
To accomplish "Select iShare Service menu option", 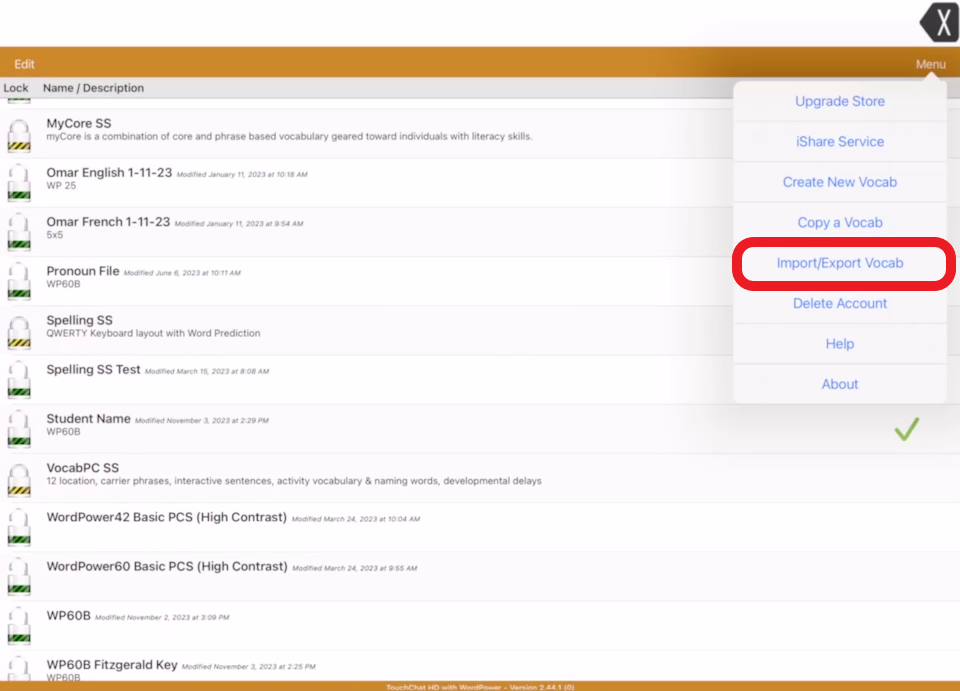I will point(839,142).
